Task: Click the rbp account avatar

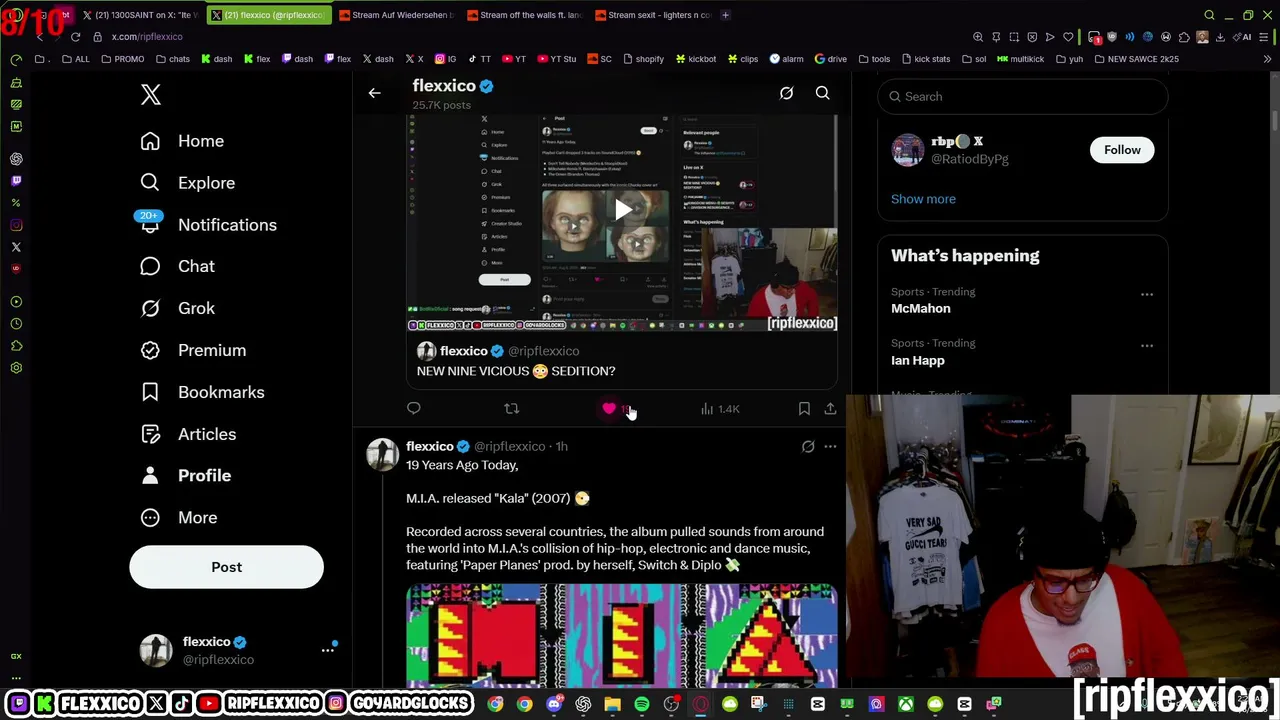Action: (907, 150)
